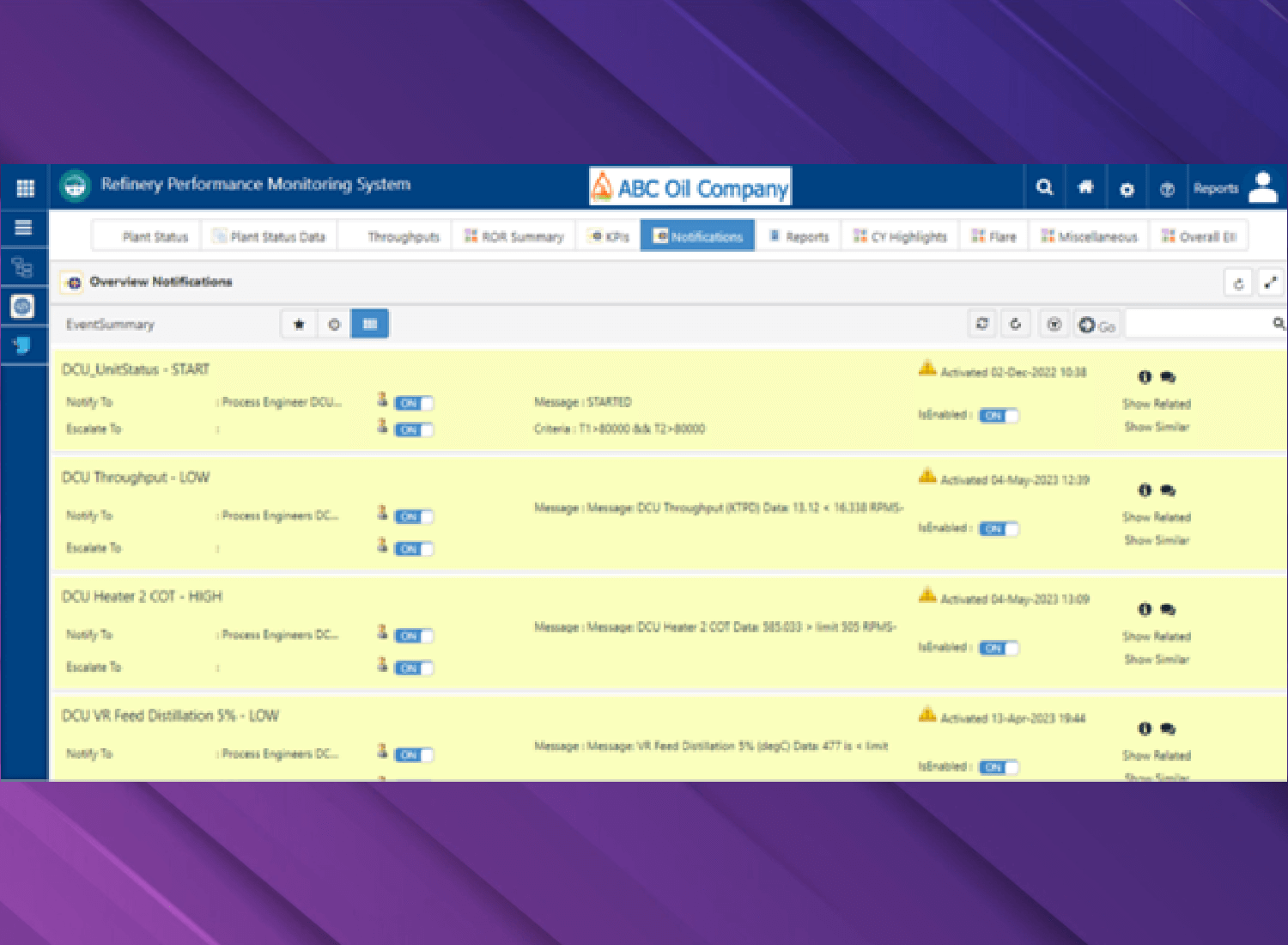Click Show Related for DCU Throughput LOW
The width and height of the screenshot is (1288, 945).
pyautogui.click(x=1156, y=517)
